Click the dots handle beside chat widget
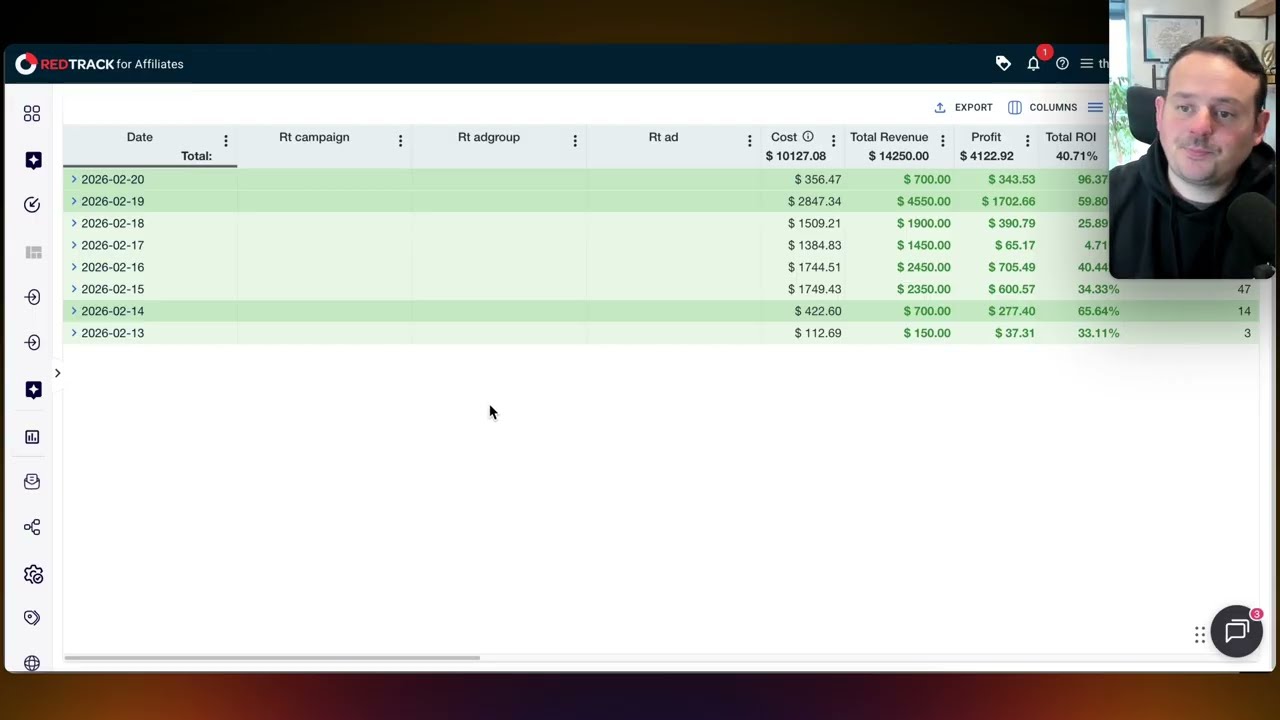Screen dimensions: 1280x720 coord(1200,635)
